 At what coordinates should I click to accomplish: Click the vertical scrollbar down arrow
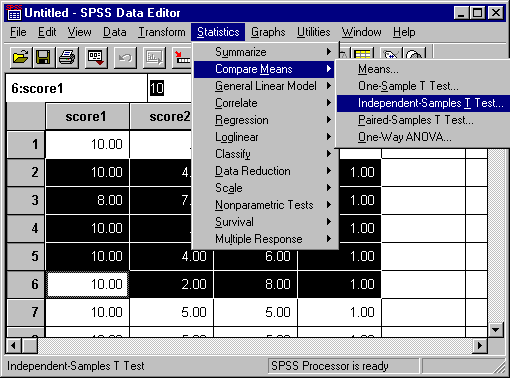(x=496, y=330)
